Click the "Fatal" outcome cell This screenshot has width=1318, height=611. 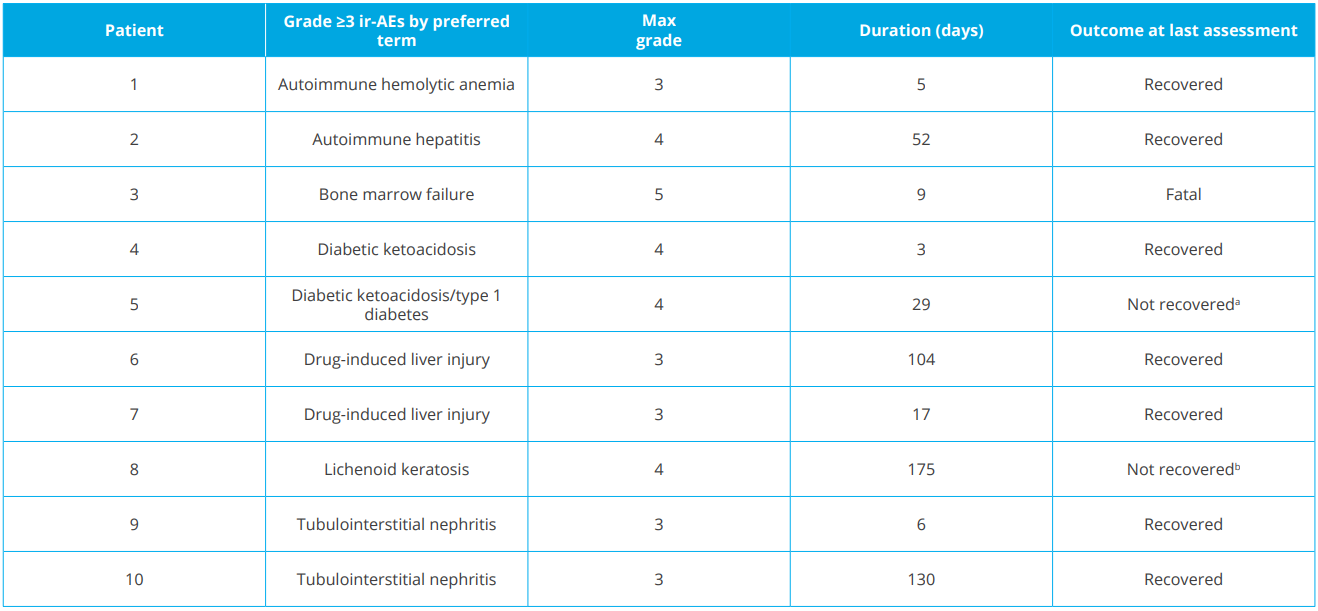(1183, 195)
